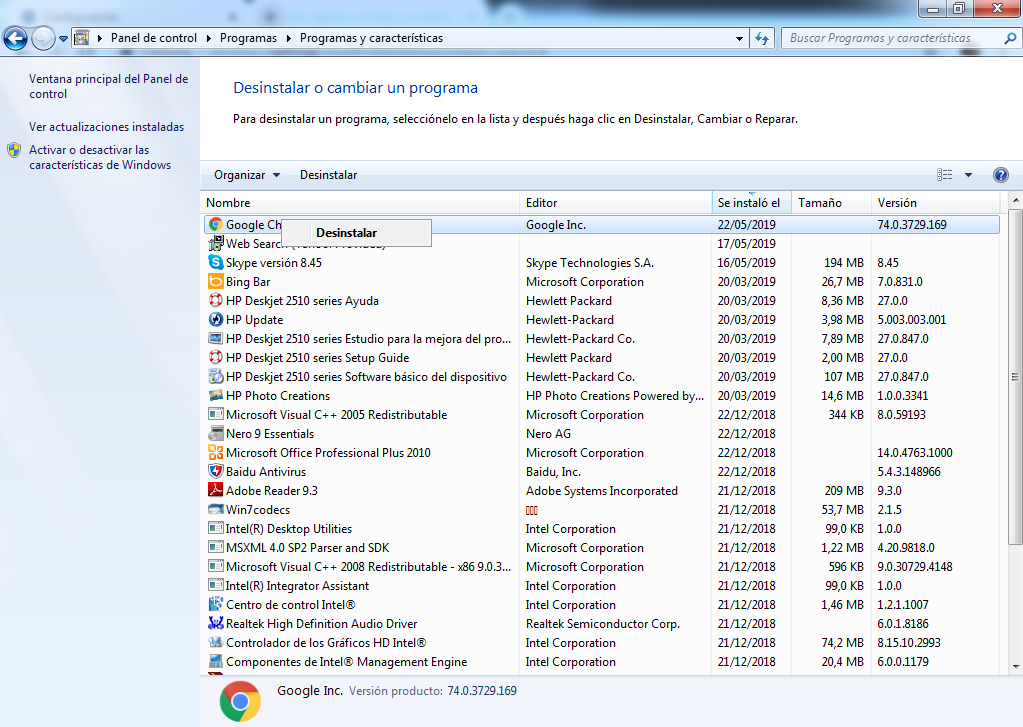
Task: Click HP Deskjet Software básico del dispositivo icon
Action: click(x=215, y=377)
